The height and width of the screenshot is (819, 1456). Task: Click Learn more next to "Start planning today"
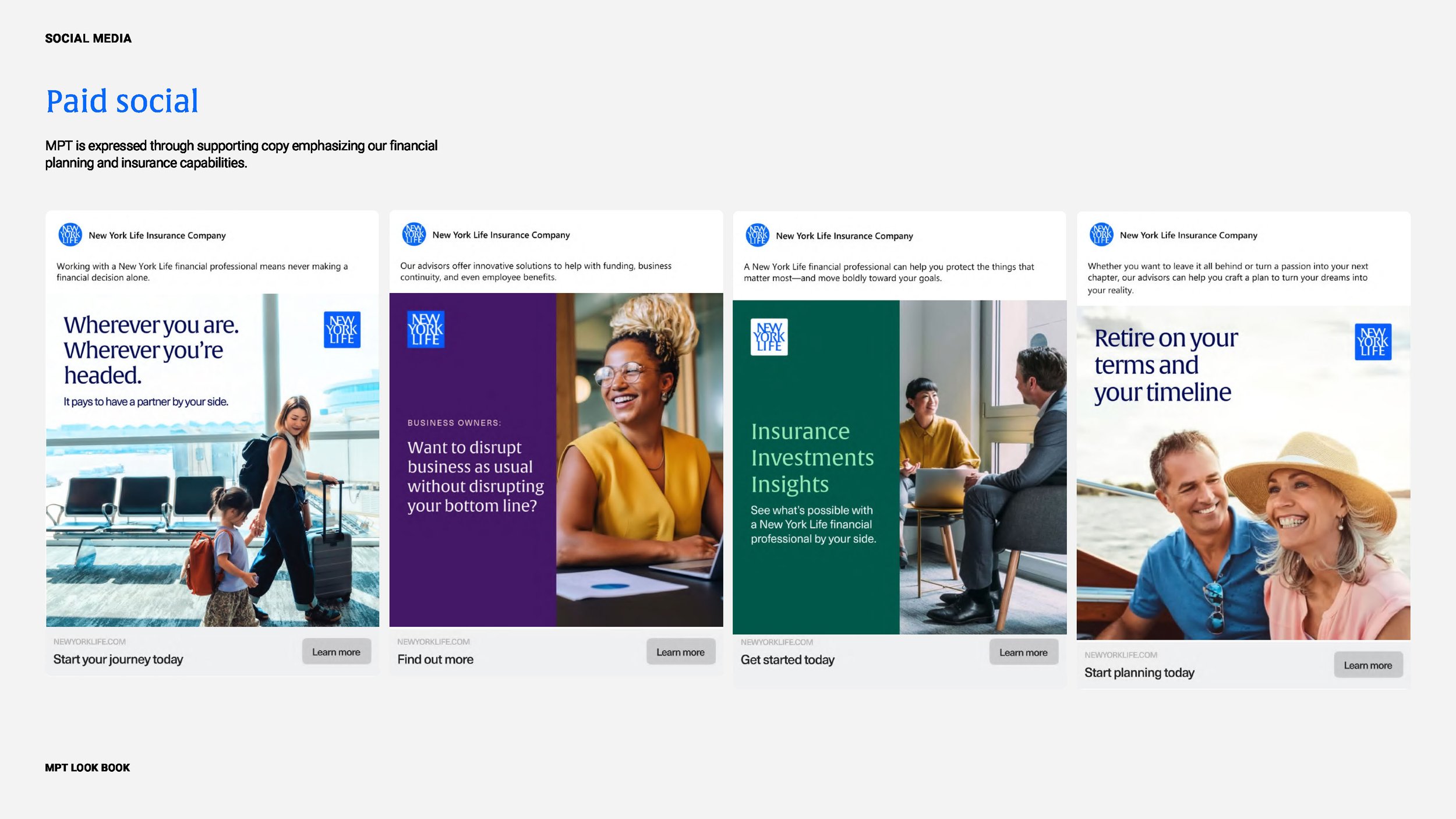1368,665
